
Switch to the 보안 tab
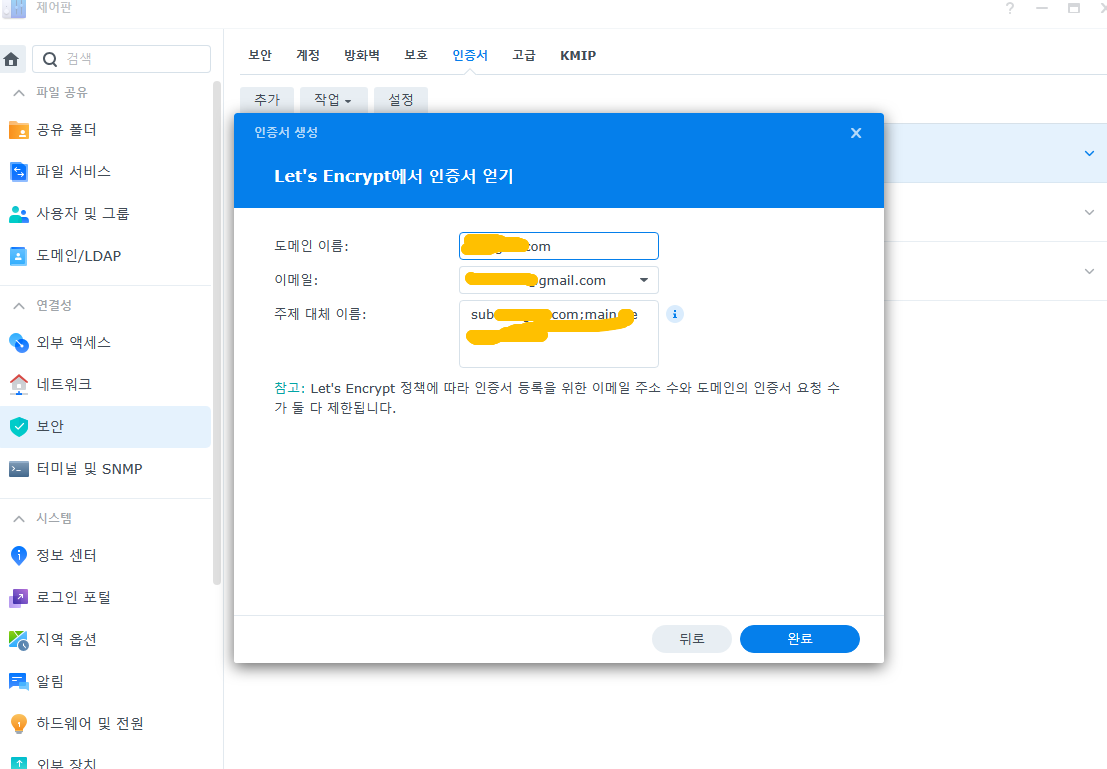[x=260, y=55]
